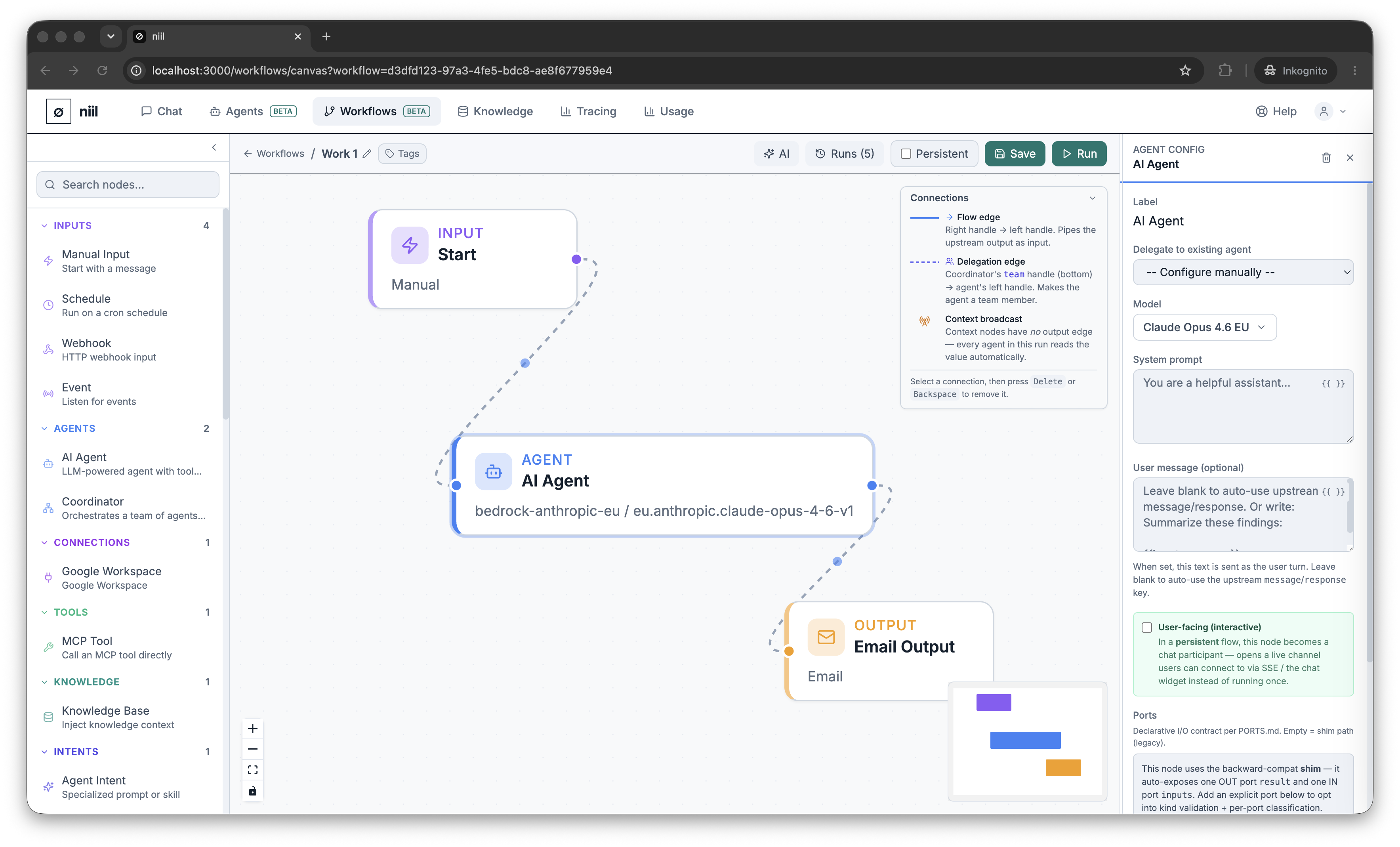The image size is (1400, 847).
Task: Click the Google Workspace plug icon
Action: (48, 578)
